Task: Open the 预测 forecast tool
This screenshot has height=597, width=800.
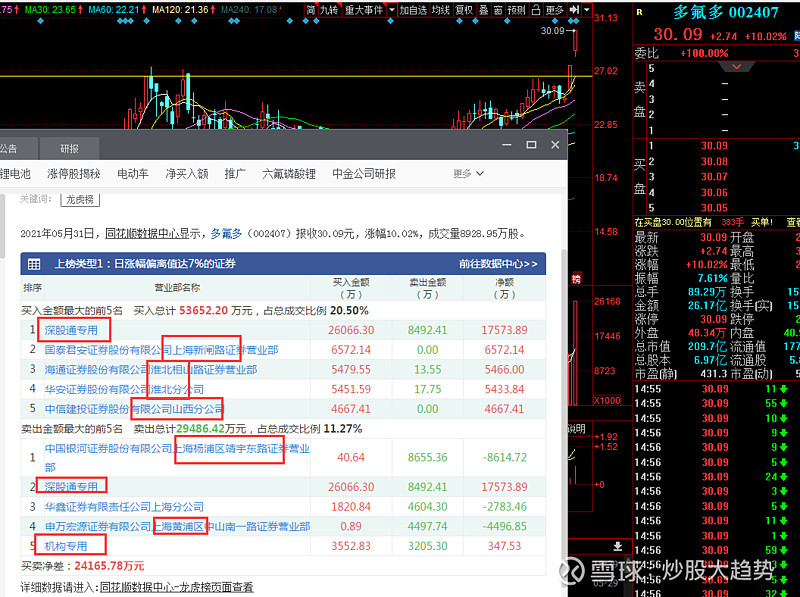Action: pos(516,10)
